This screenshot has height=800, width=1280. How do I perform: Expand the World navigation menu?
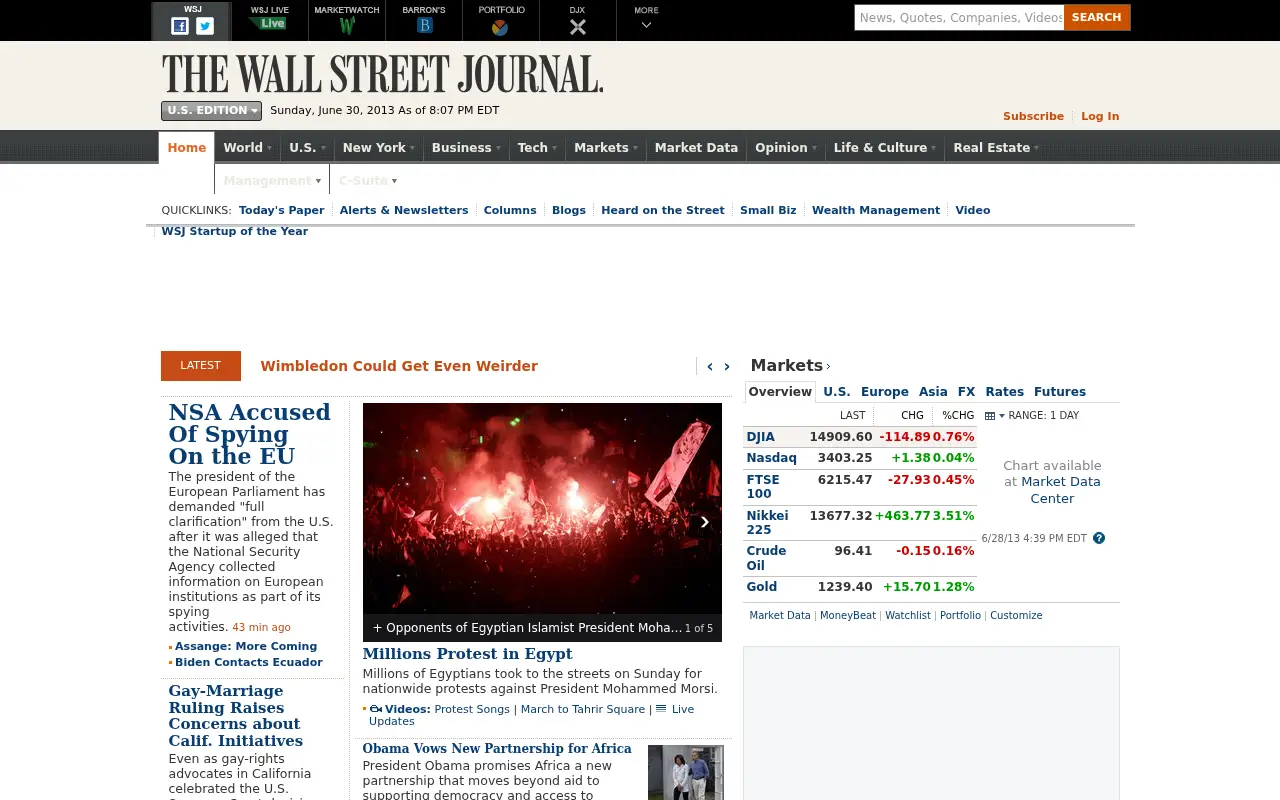247,148
